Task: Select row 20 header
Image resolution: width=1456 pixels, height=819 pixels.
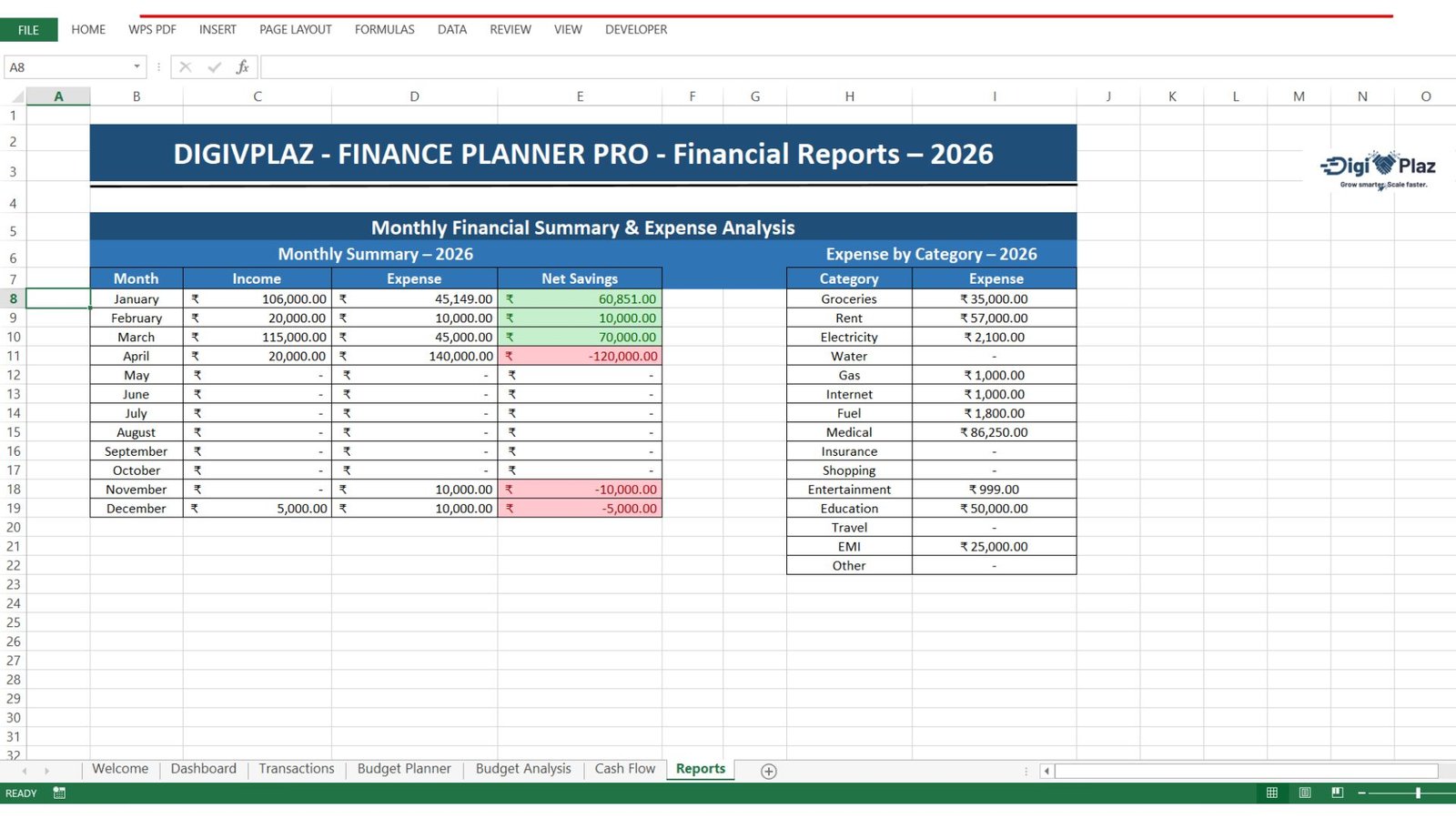Action: [13, 528]
